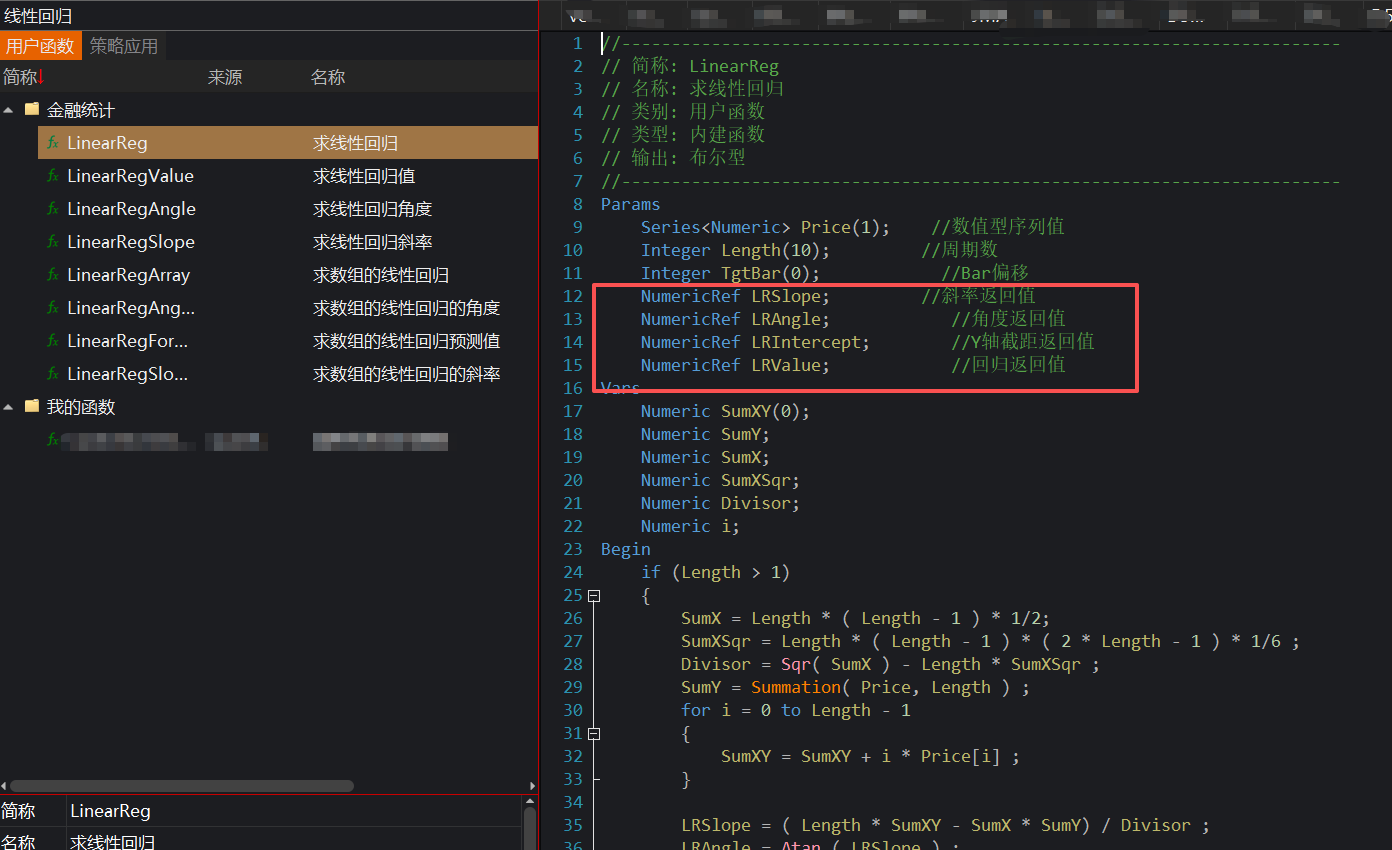Viewport: 1392px width, 850px height.
Task: Click the fx icon beside LinearReg
Action: coord(53,143)
